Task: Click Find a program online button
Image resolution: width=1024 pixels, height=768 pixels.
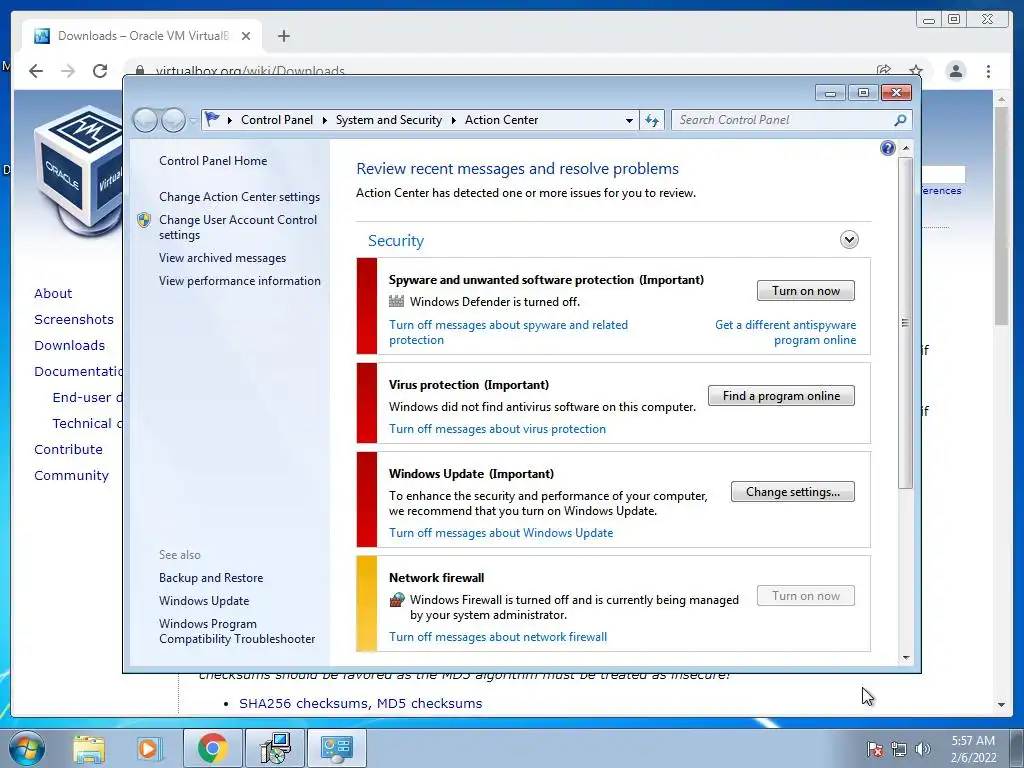Action: 781,396
